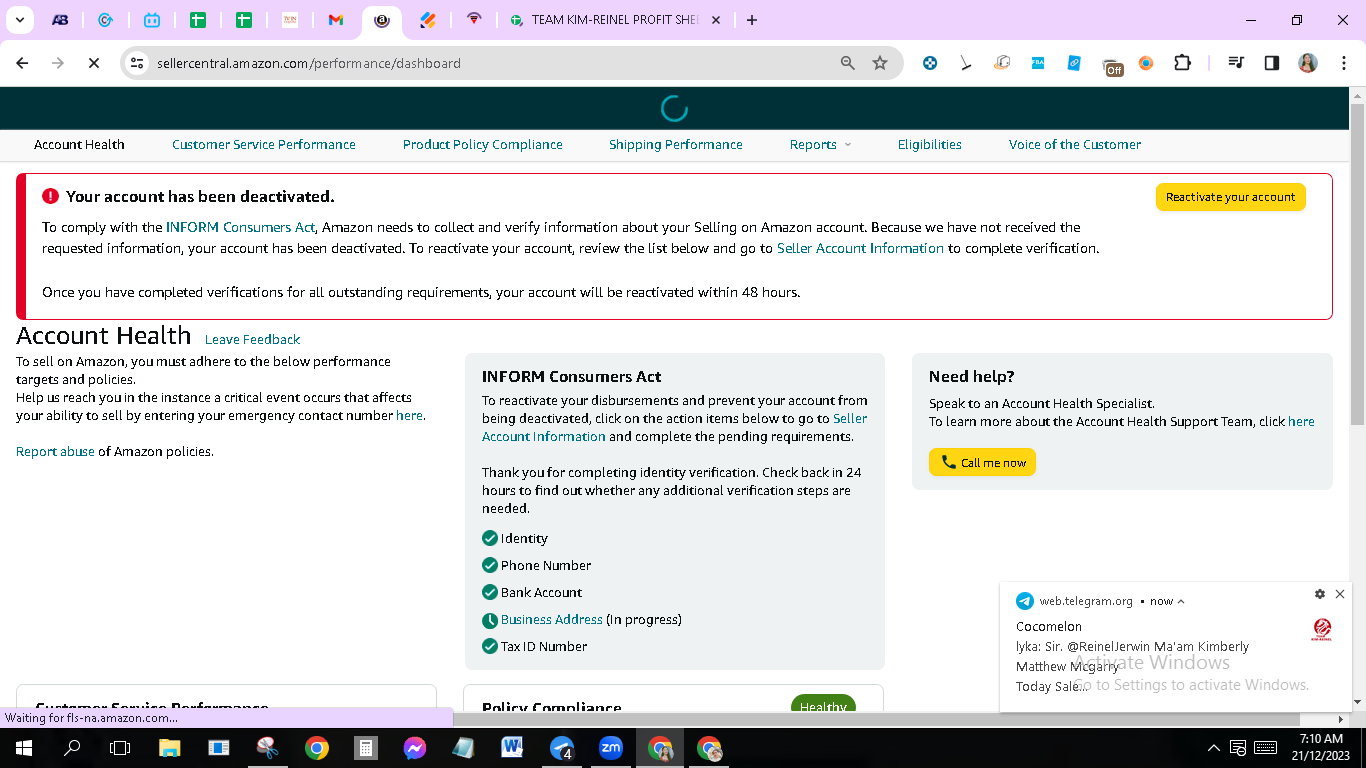
Task: Click the Tax ID Number check icon
Action: (490, 647)
